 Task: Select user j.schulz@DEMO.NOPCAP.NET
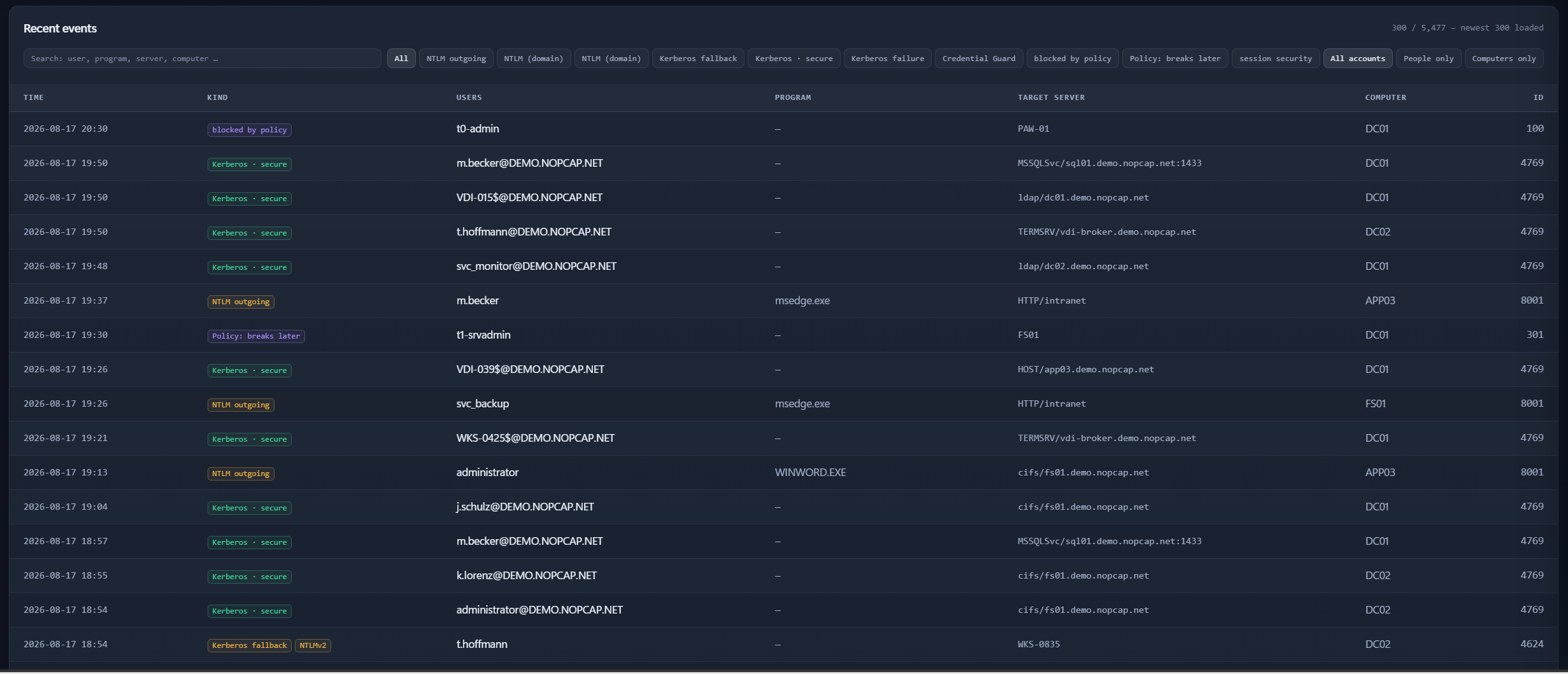[x=525, y=507]
